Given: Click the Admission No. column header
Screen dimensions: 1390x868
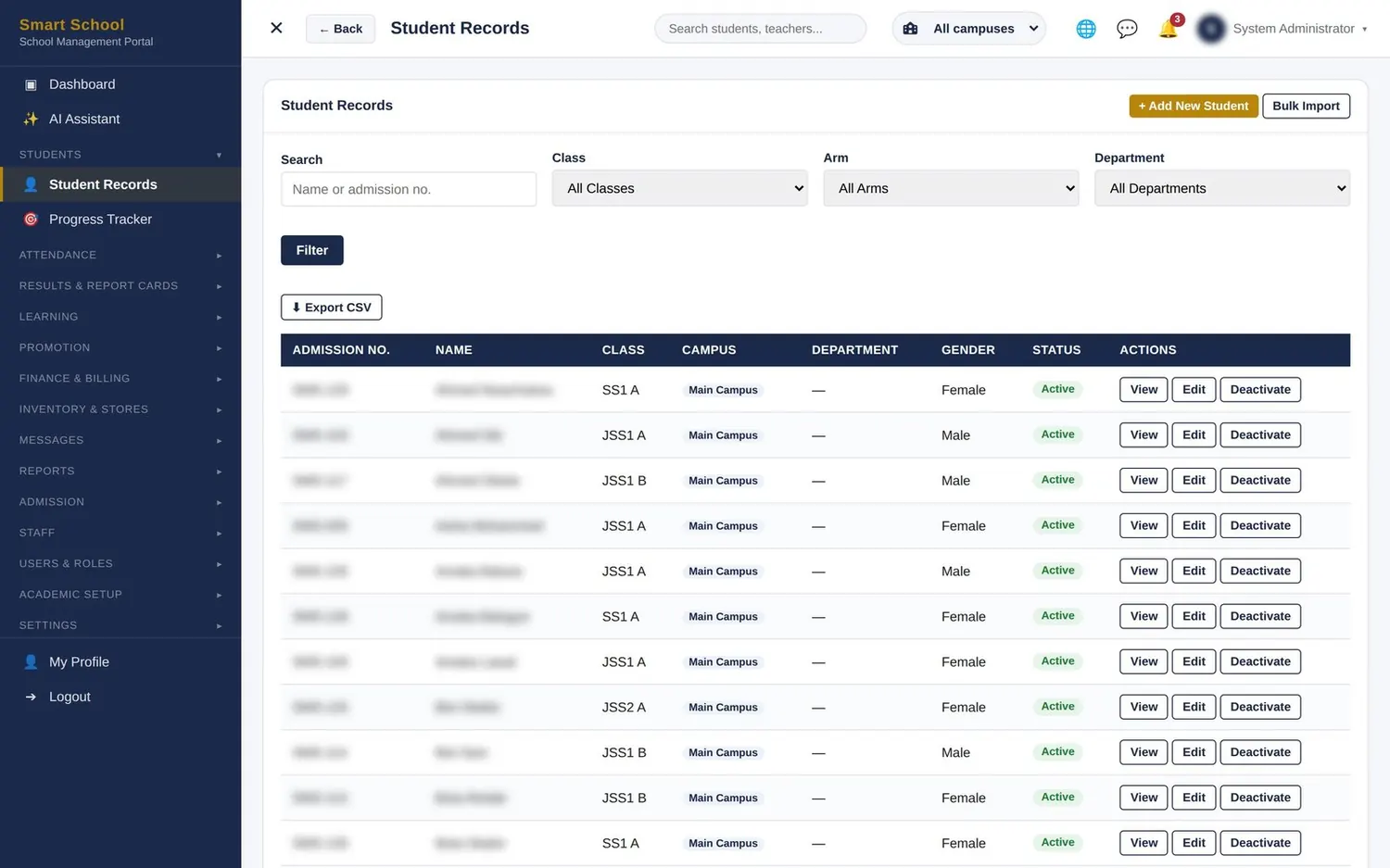Looking at the screenshot, I should point(341,350).
